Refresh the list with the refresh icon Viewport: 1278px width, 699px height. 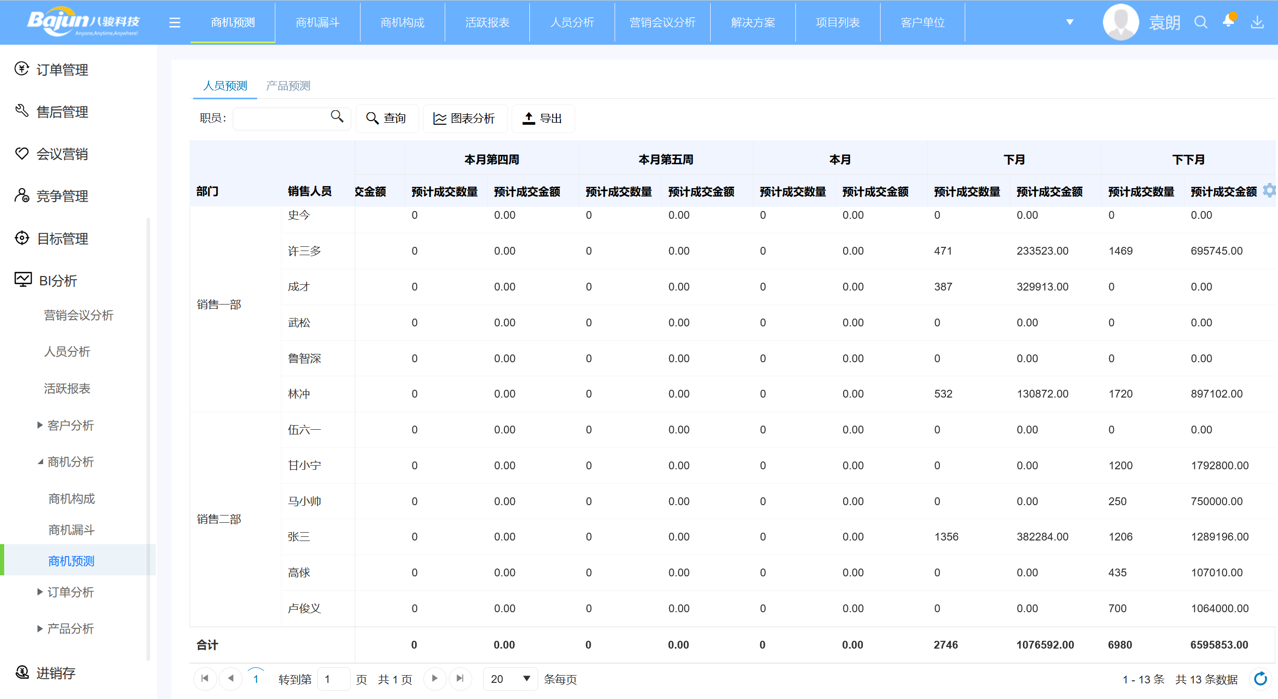(1259, 678)
